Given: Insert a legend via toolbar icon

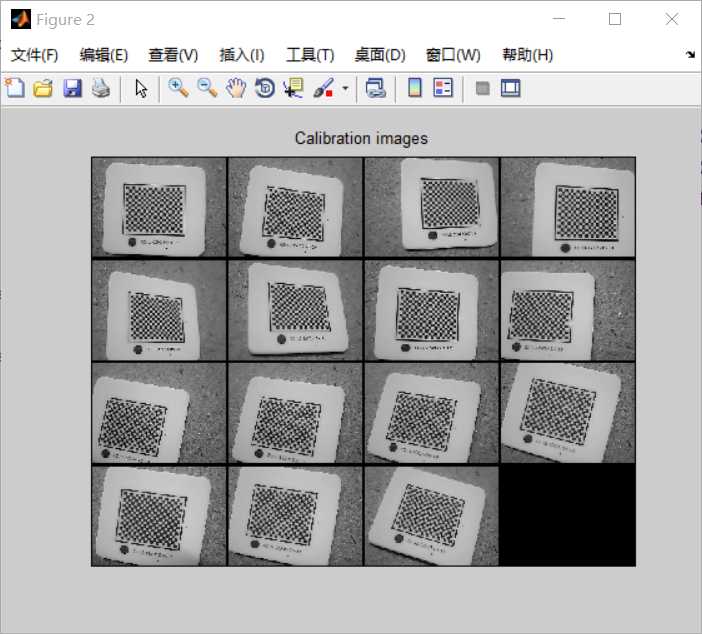Looking at the screenshot, I should [443, 88].
